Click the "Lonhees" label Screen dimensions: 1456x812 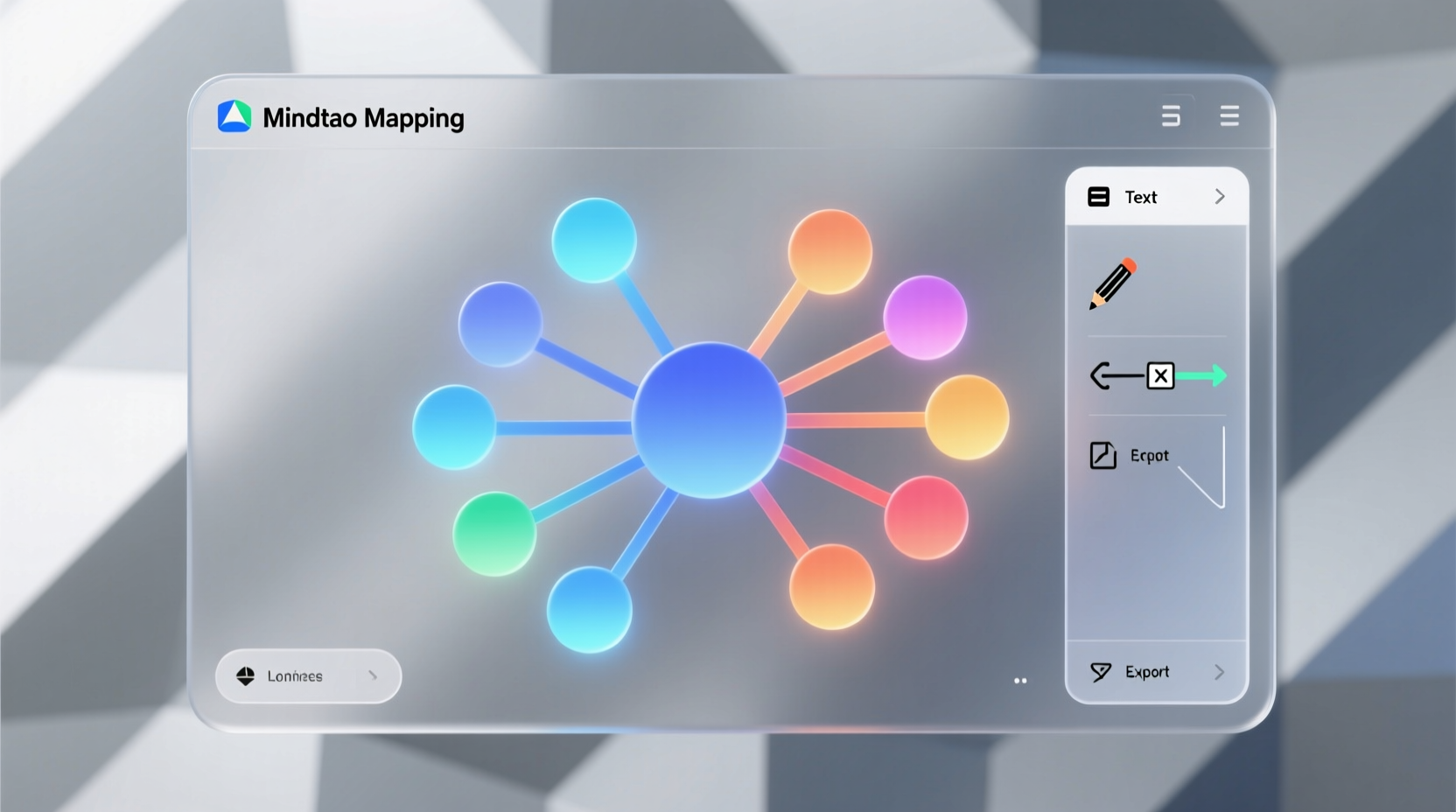coord(295,676)
